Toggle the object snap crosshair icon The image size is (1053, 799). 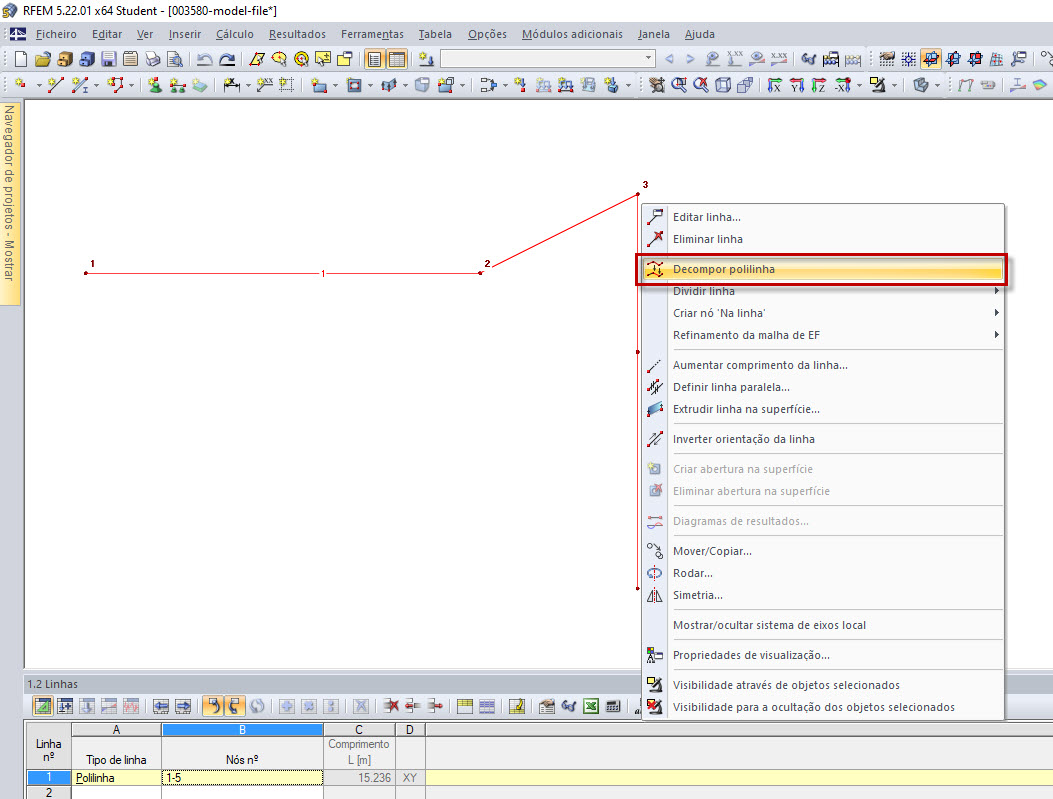pyautogui.click(x=909, y=59)
